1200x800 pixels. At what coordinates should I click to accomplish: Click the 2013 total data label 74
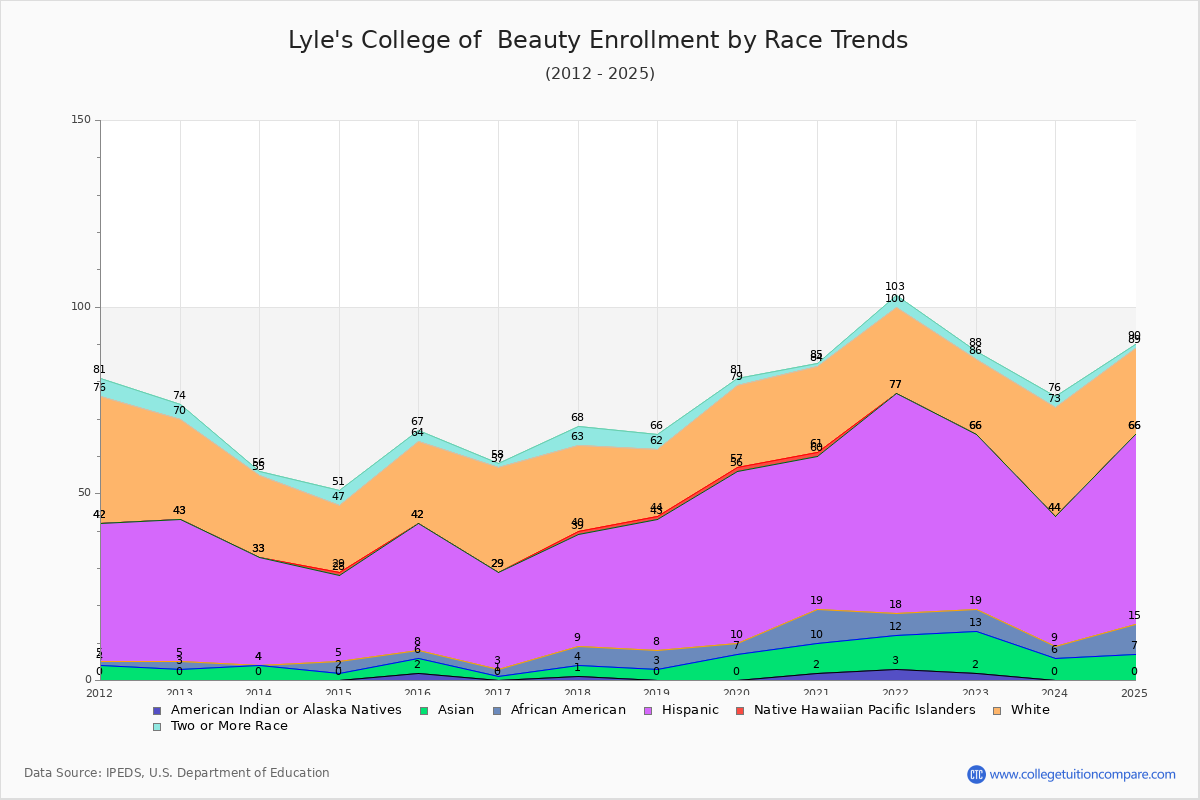[179, 396]
